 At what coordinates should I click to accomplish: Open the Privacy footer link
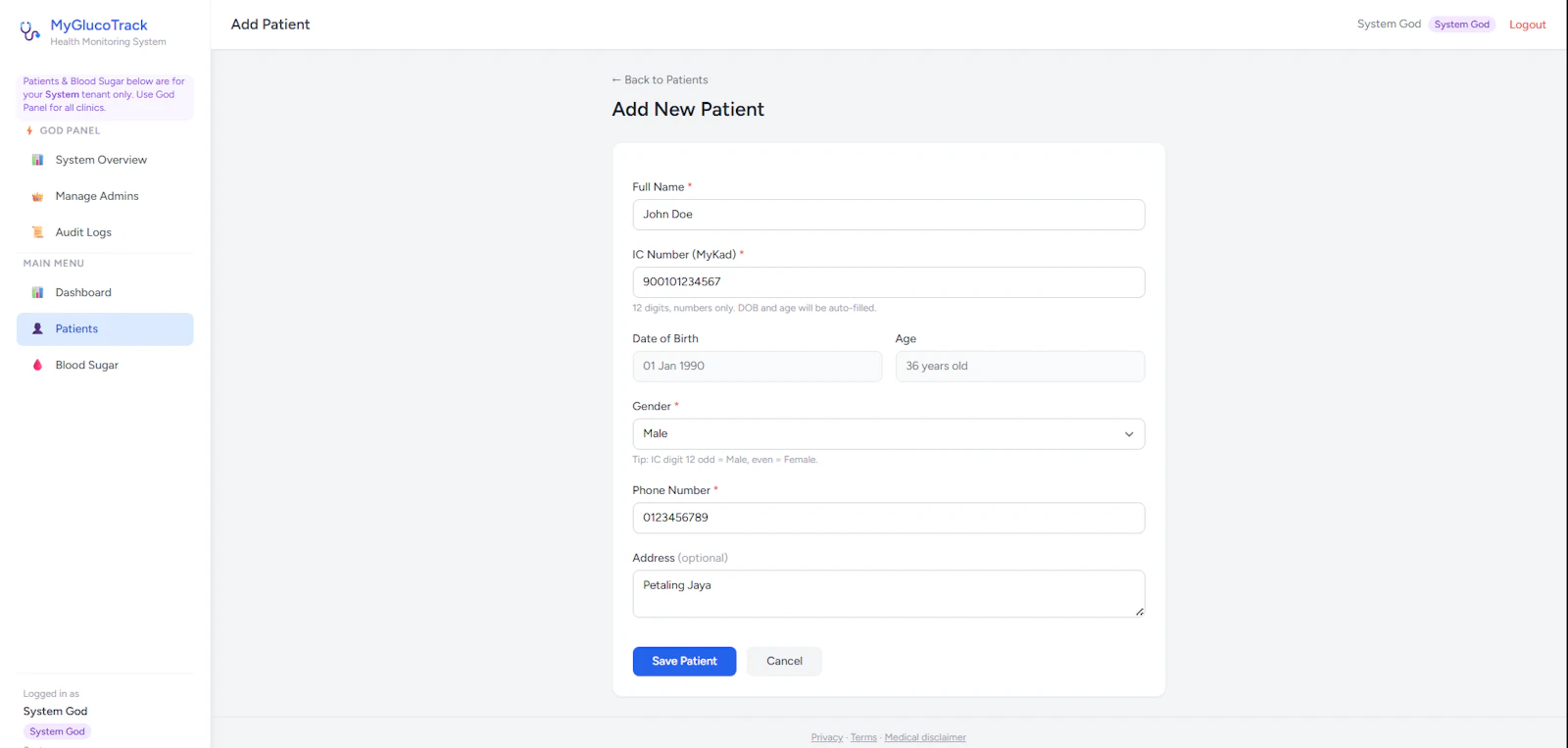pos(827,737)
